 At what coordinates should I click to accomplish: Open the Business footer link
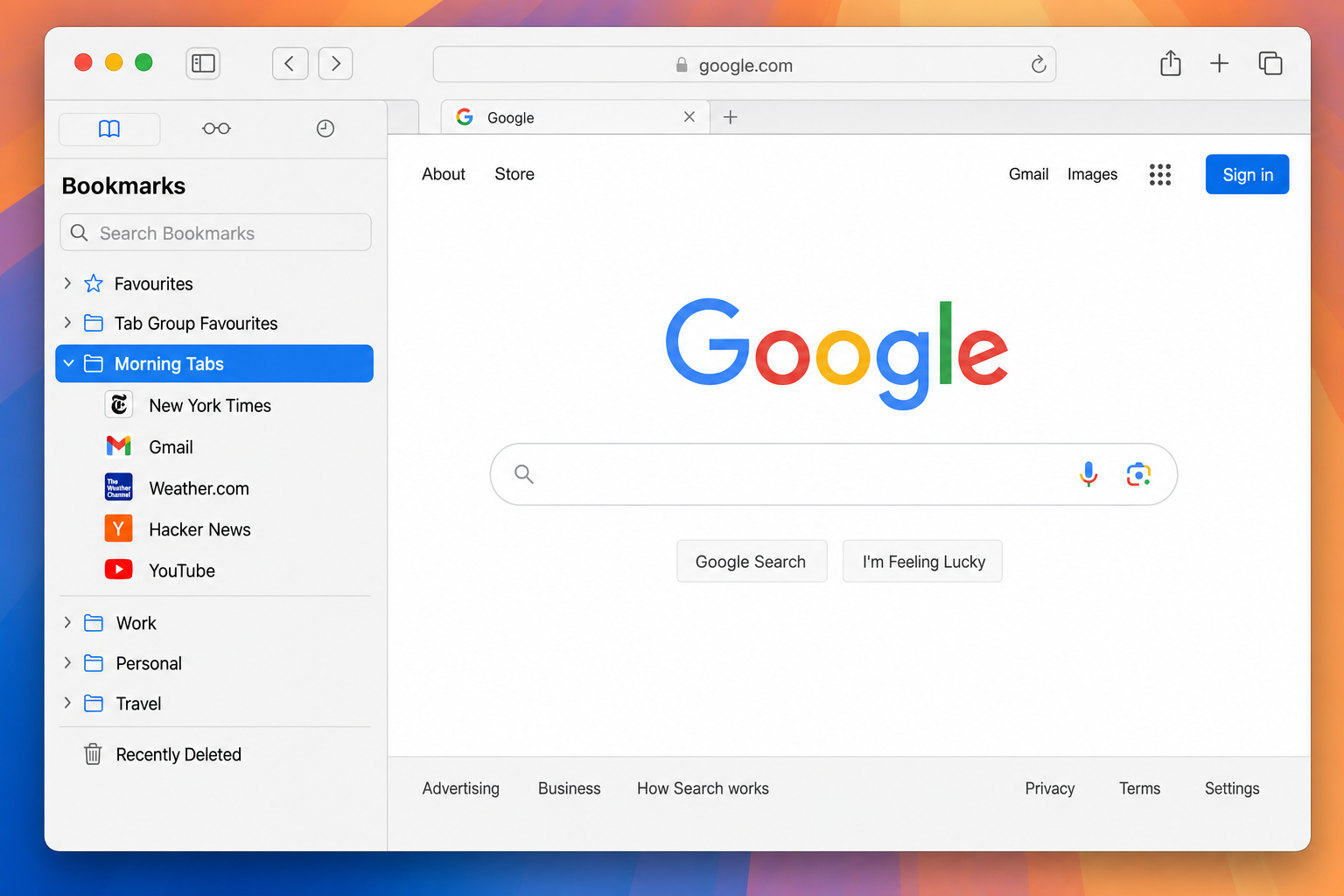(x=570, y=788)
